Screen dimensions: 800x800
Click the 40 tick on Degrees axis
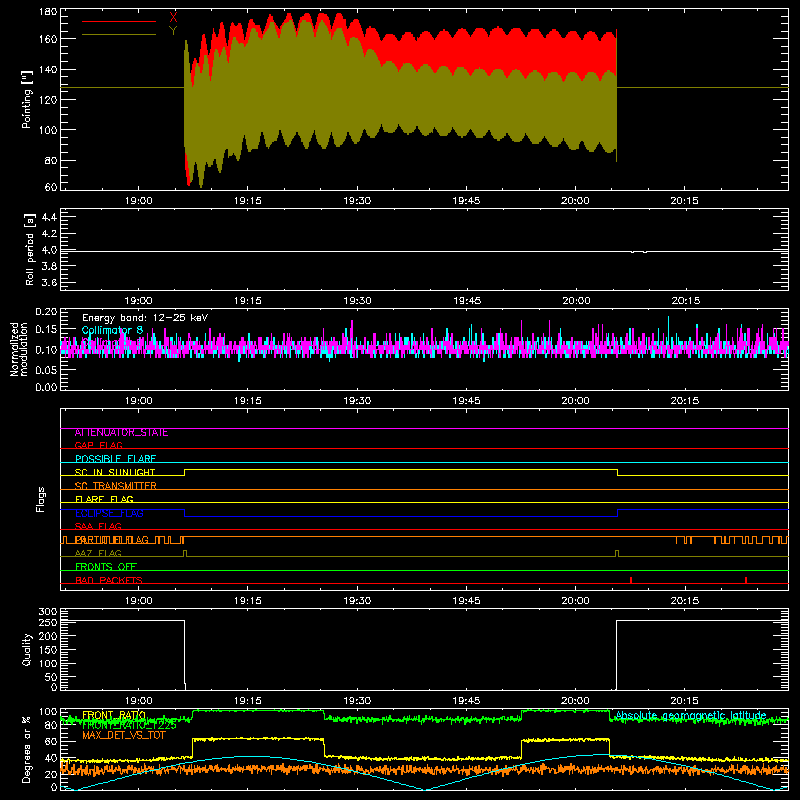[x=51, y=758]
